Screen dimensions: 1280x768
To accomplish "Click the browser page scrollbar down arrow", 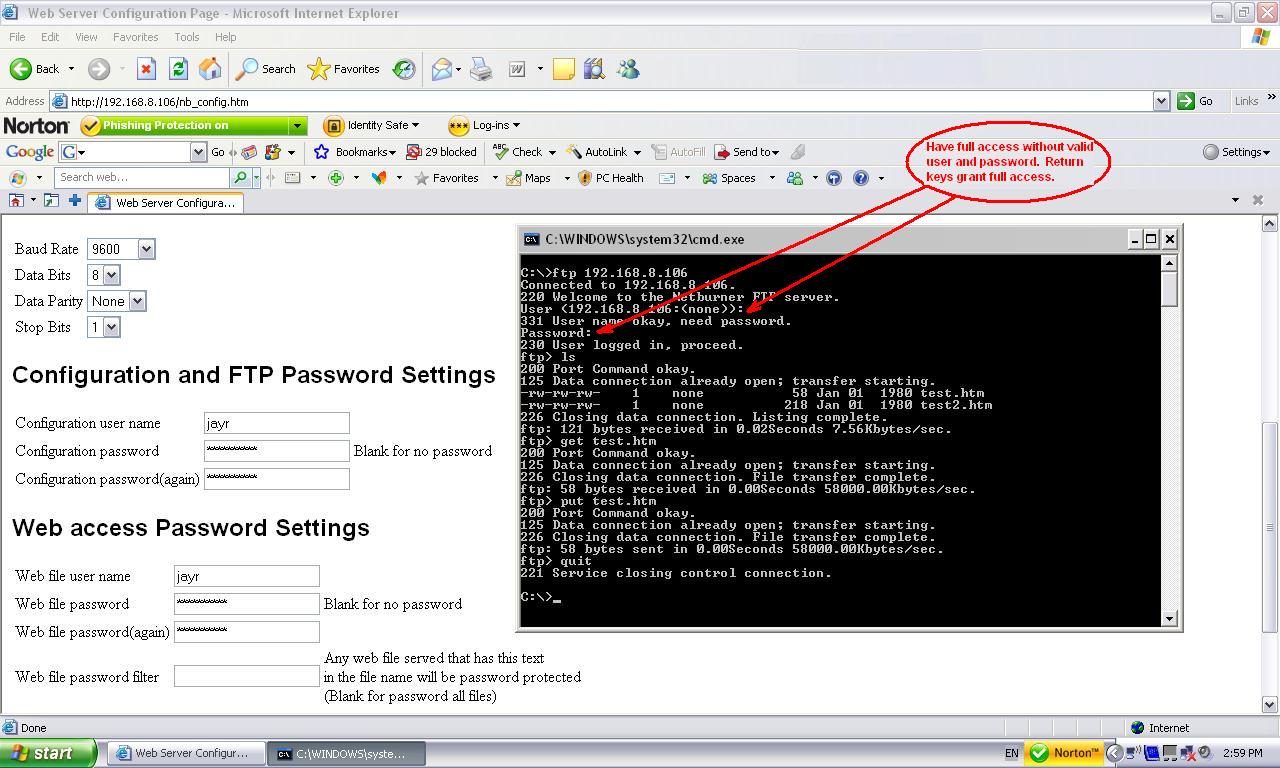I will point(1270,704).
